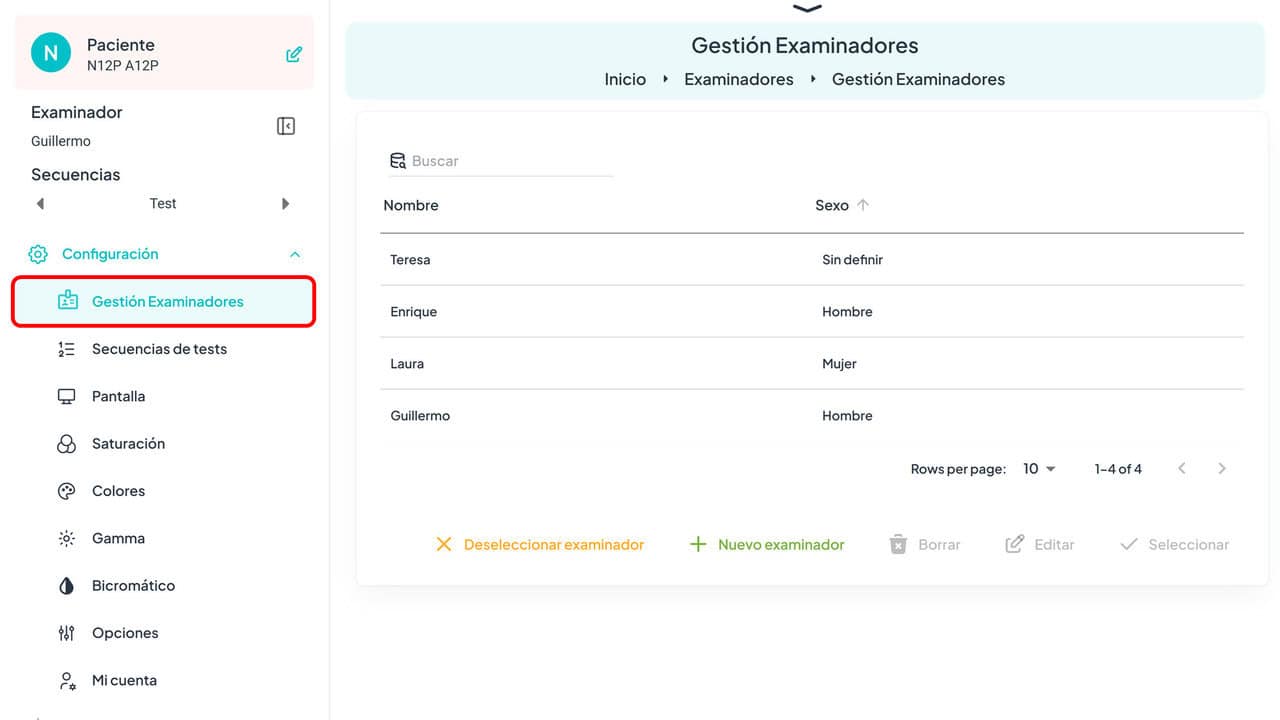Click the 1–4 of 4 pagination text
The image size is (1280, 720).
(1118, 469)
